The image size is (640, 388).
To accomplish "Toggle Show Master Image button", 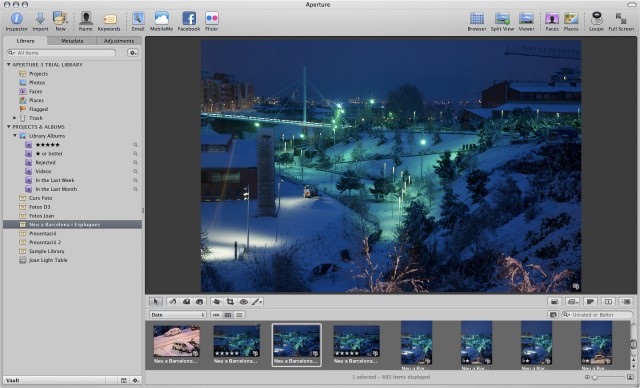I will pos(554,302).
